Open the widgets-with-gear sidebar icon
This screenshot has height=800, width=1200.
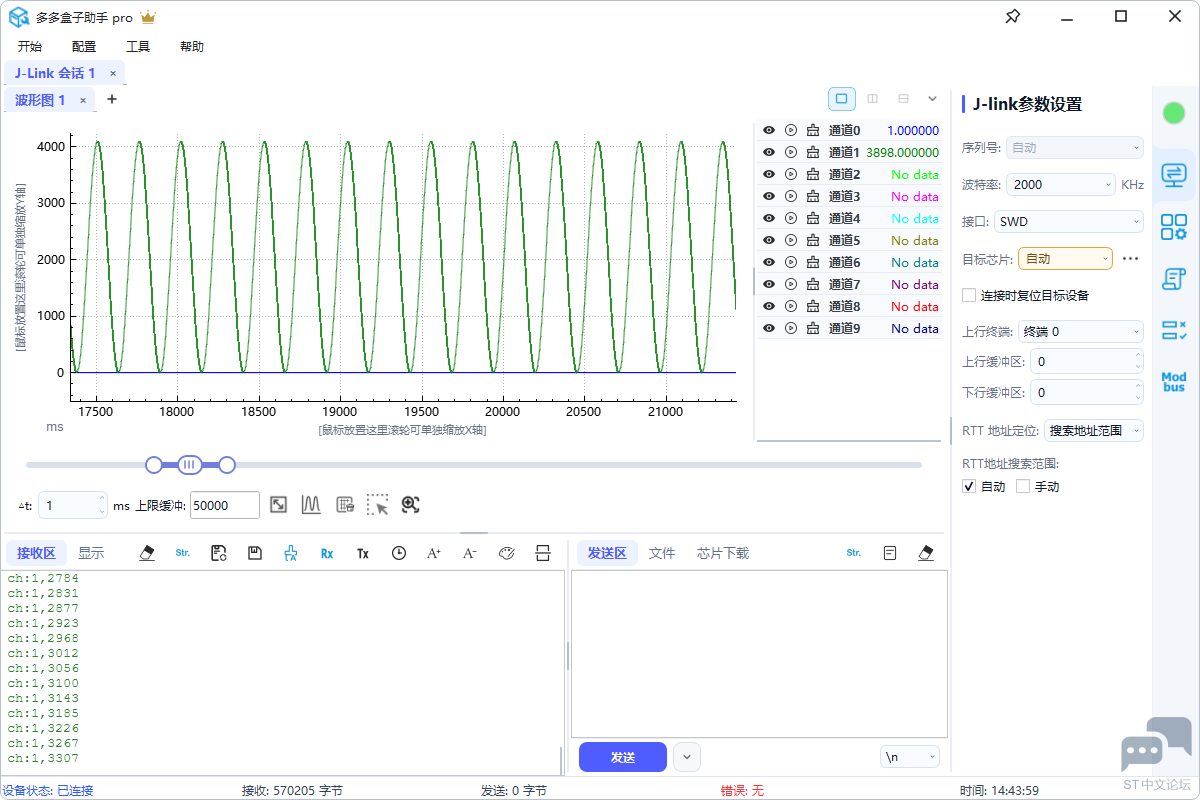point(1174,227)
